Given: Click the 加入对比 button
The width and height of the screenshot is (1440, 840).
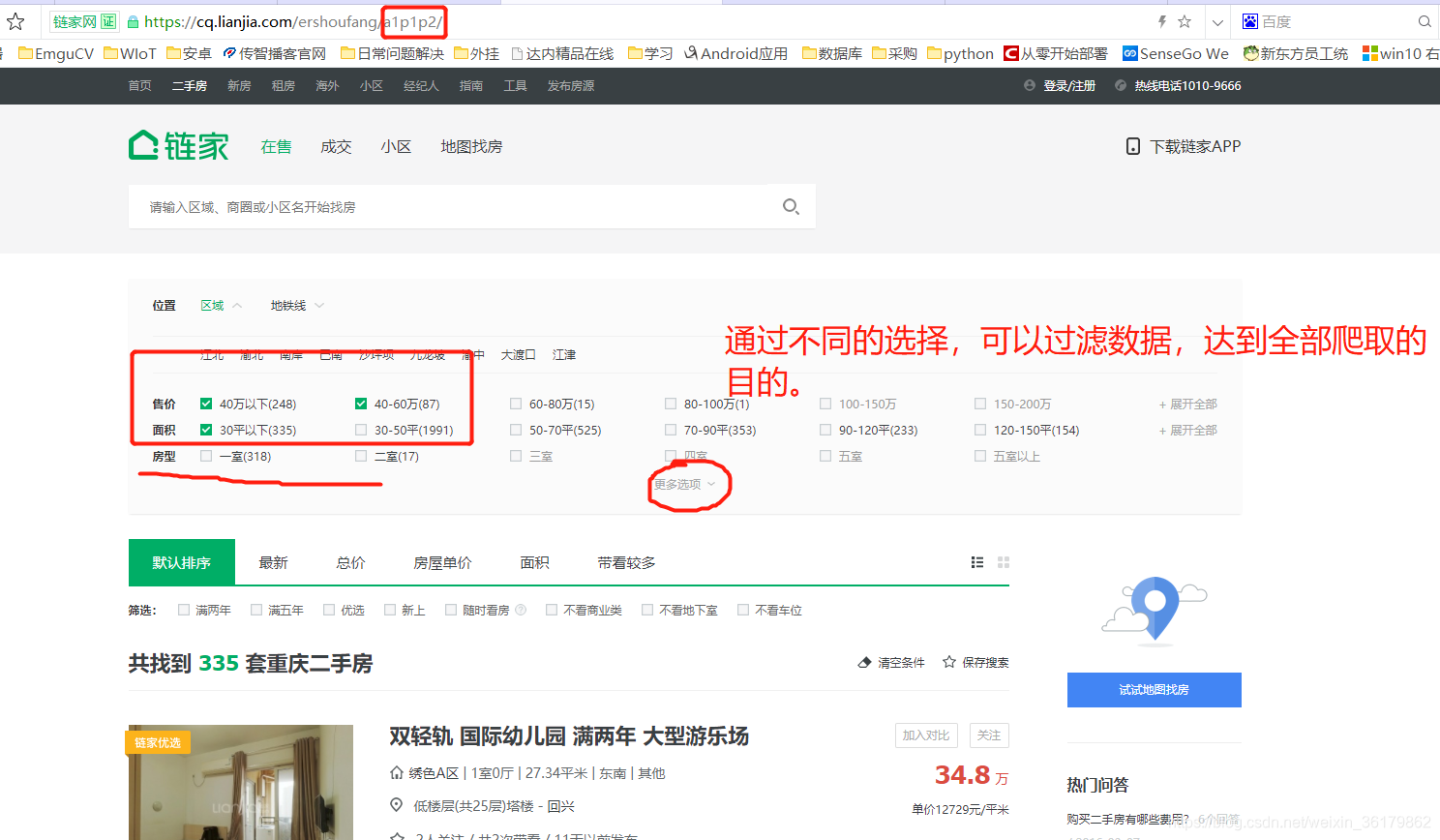Looking at the screenshot, I should 926,735.
